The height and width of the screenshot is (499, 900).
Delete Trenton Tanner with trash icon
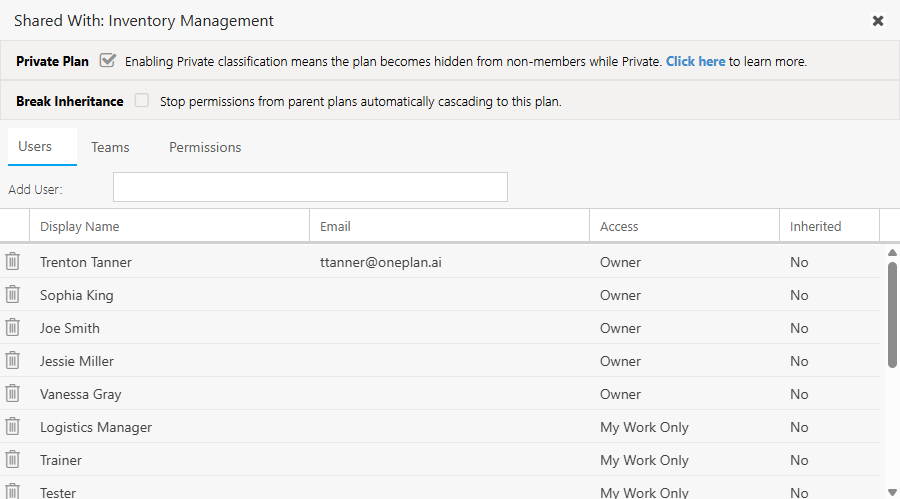pos(13,261)
